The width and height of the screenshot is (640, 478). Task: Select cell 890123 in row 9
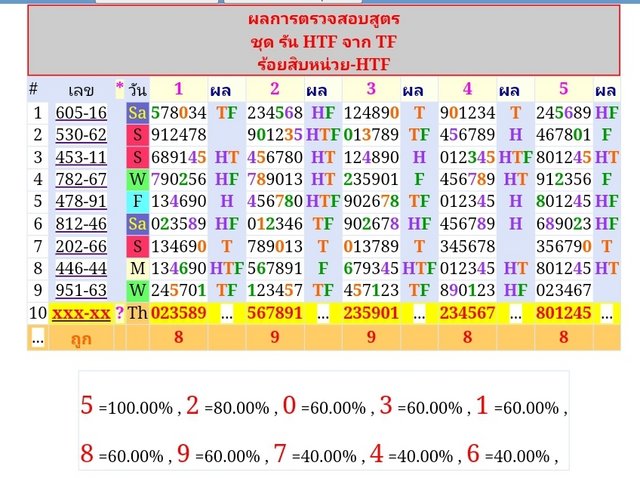[x=467, y=291]
